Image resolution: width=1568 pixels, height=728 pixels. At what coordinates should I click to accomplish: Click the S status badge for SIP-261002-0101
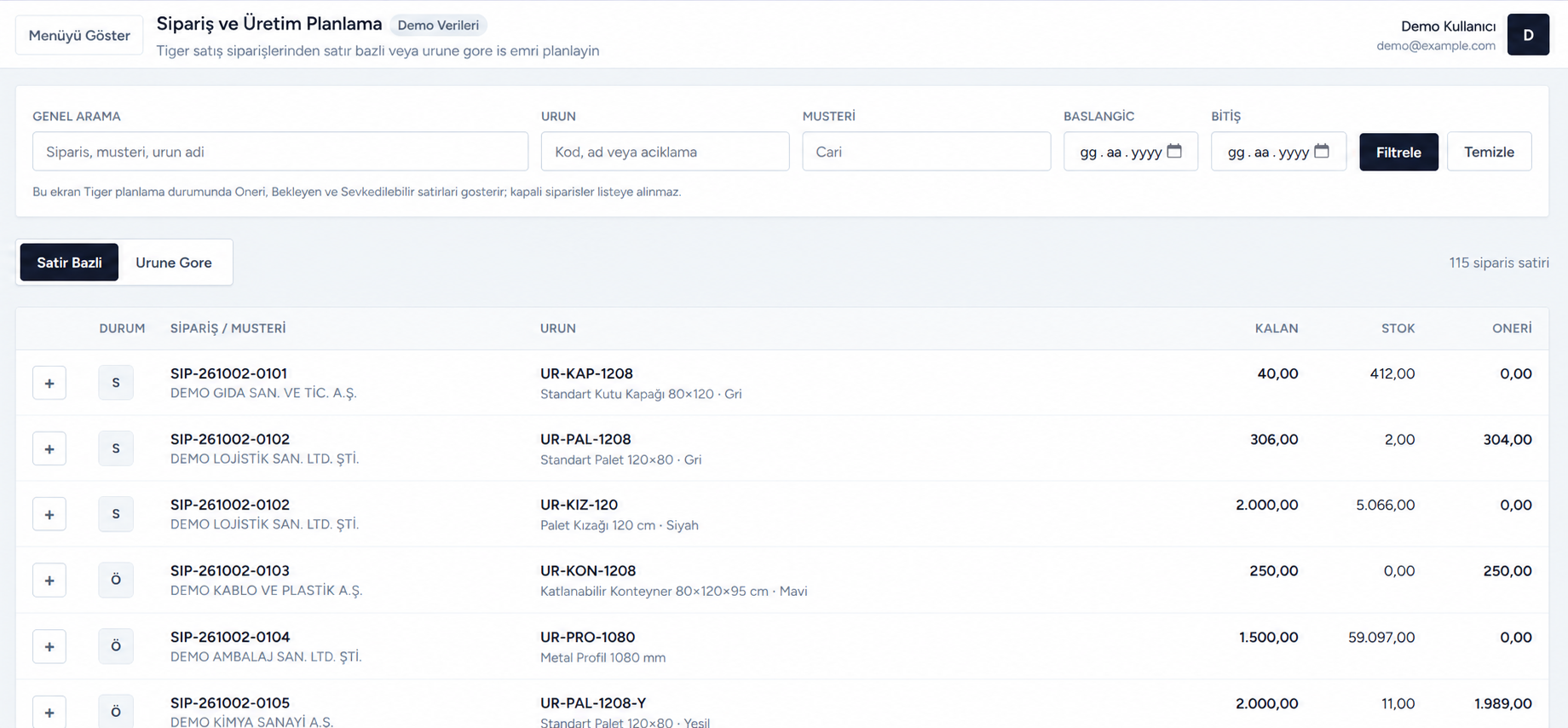click(116, 383)
